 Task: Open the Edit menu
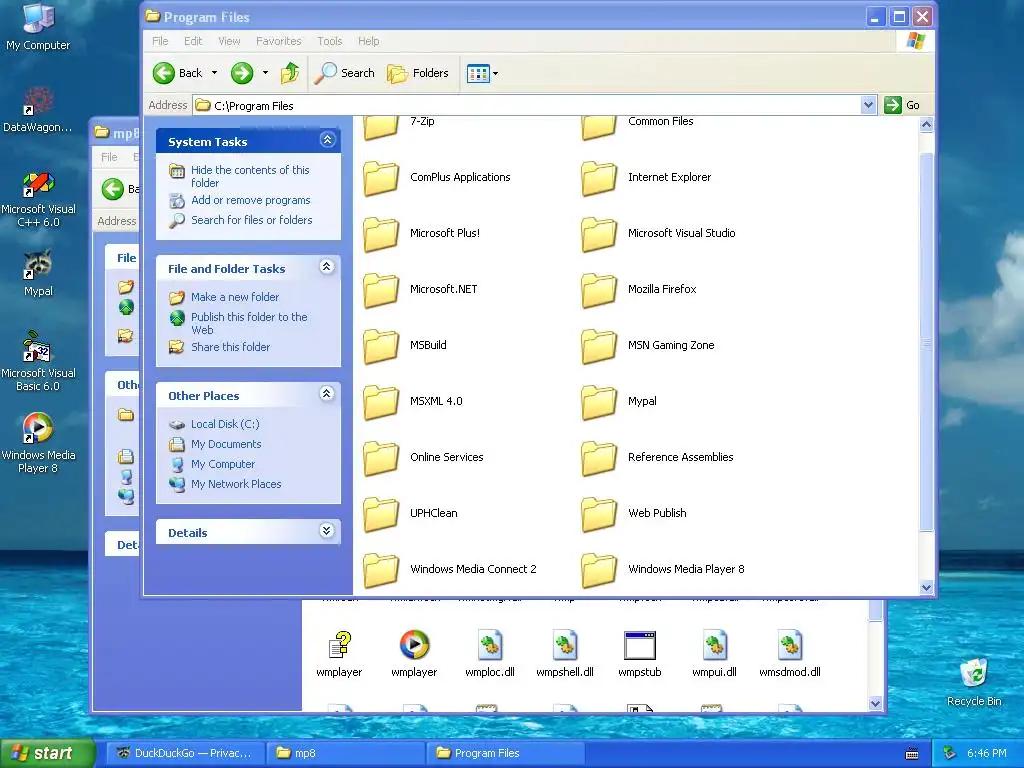click(x=193, y=41)
